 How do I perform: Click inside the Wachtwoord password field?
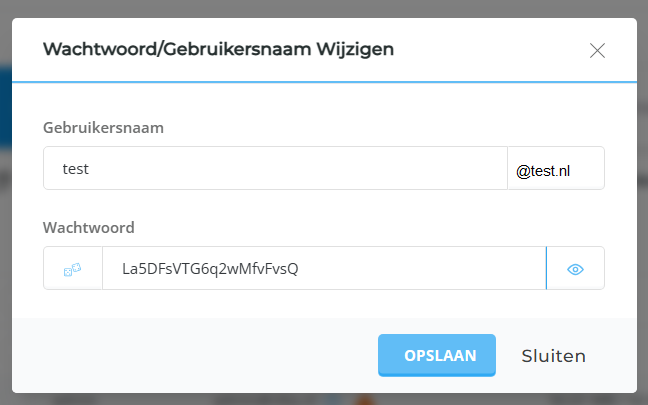[x=324, y=269]
